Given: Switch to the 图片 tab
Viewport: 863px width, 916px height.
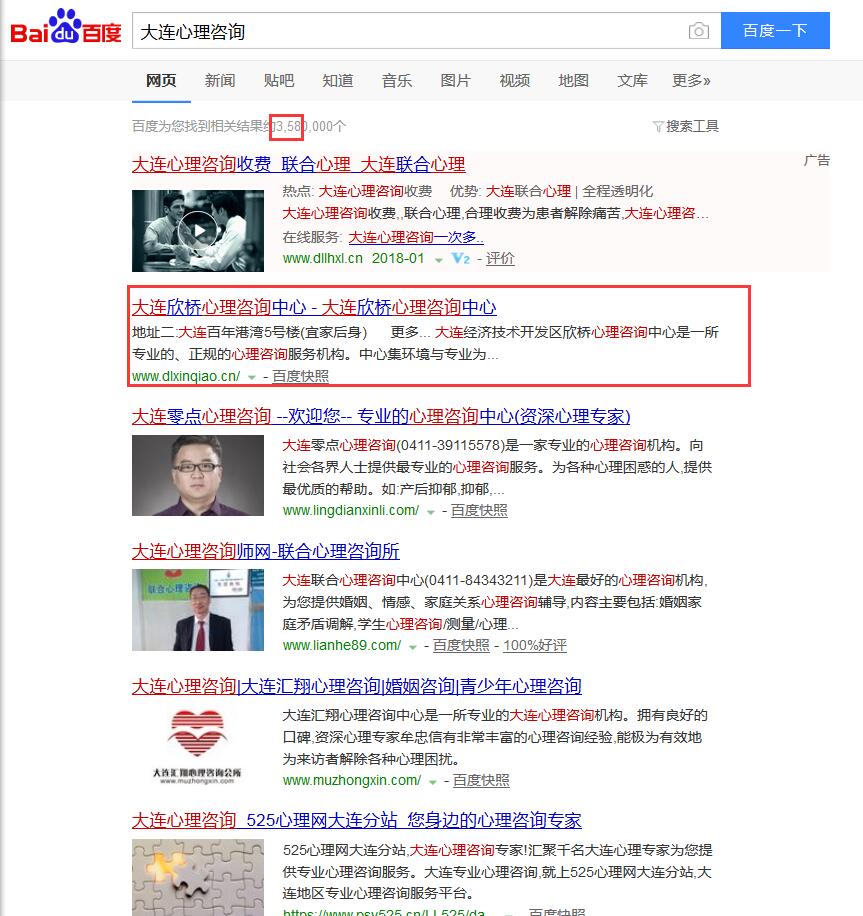Looking at the screenshot, I should (x=455, y=81).
